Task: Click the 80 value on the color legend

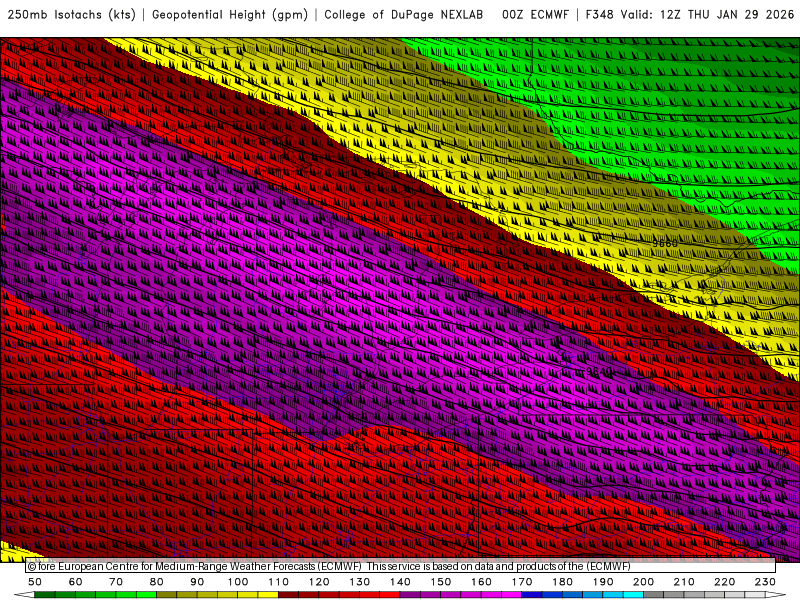Action: 157,582
